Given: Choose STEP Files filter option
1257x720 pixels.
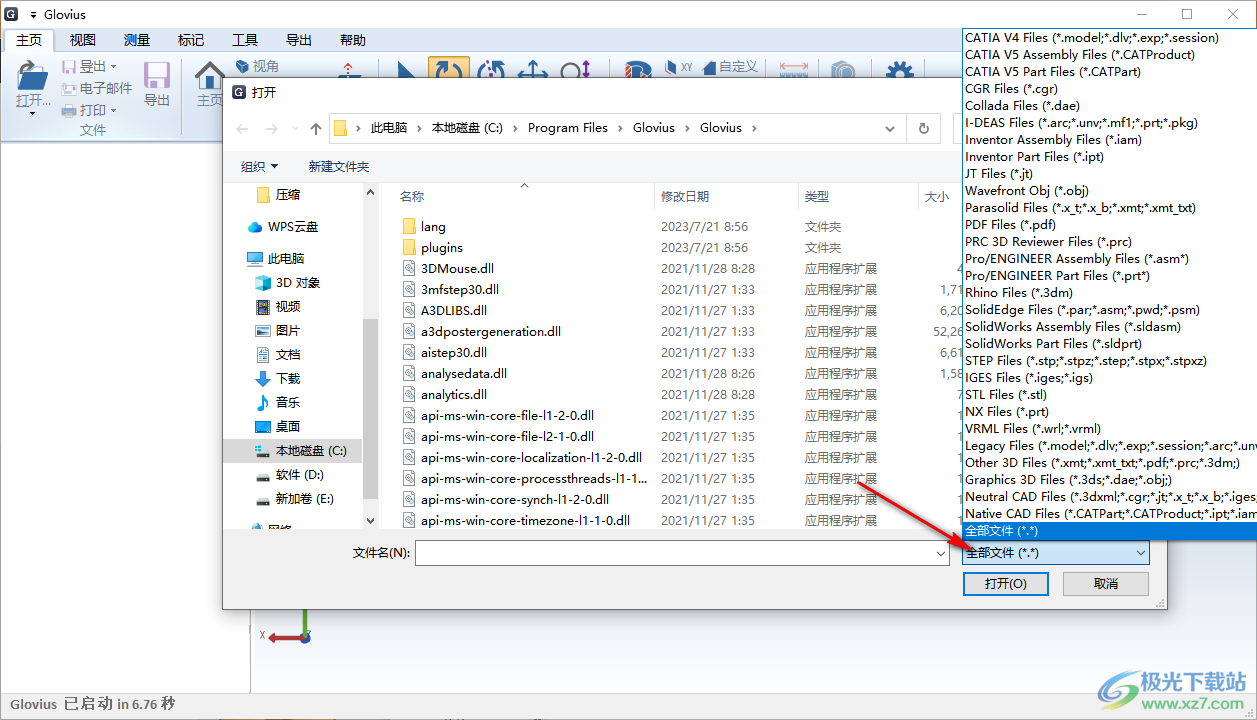Looking at the screenshot, I should pos(1108,360).
